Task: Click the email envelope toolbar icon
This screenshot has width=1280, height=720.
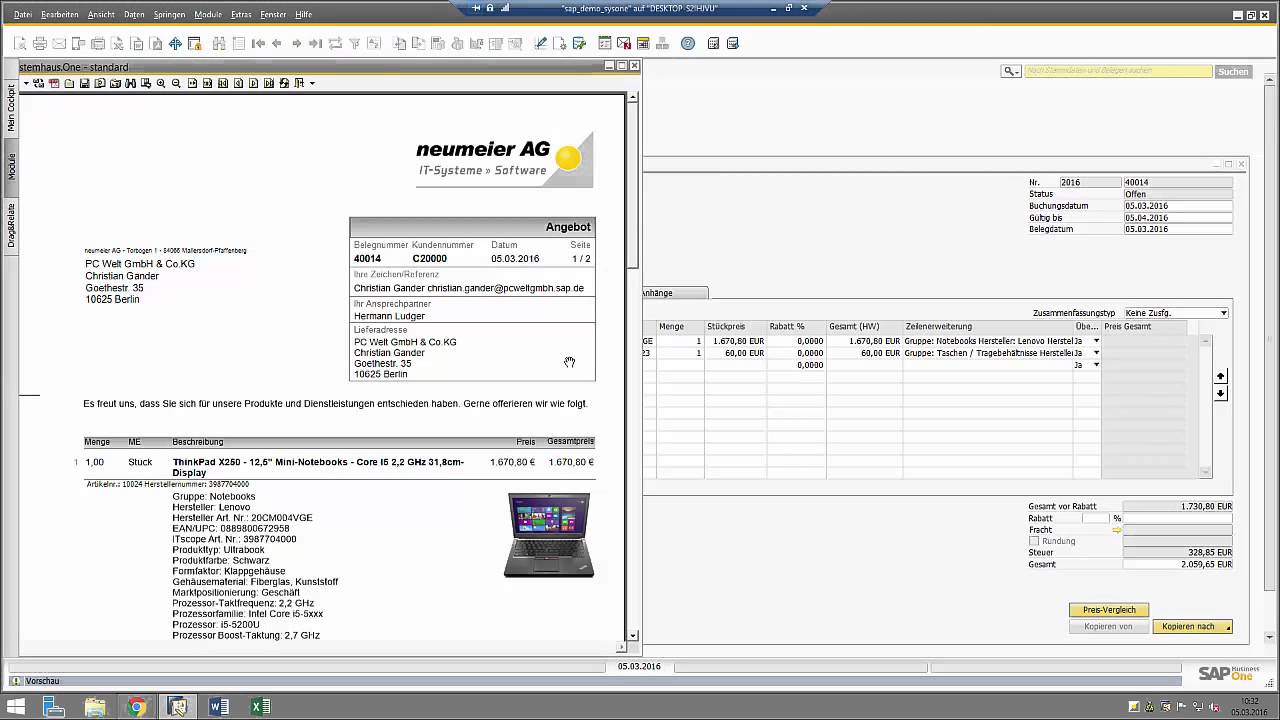Action: (x=59, y=44)
